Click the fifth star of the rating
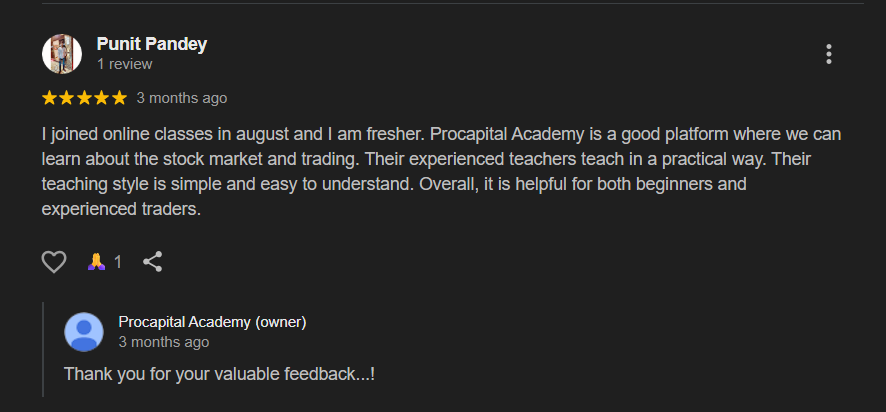886x412 pixels. [120, 98]
